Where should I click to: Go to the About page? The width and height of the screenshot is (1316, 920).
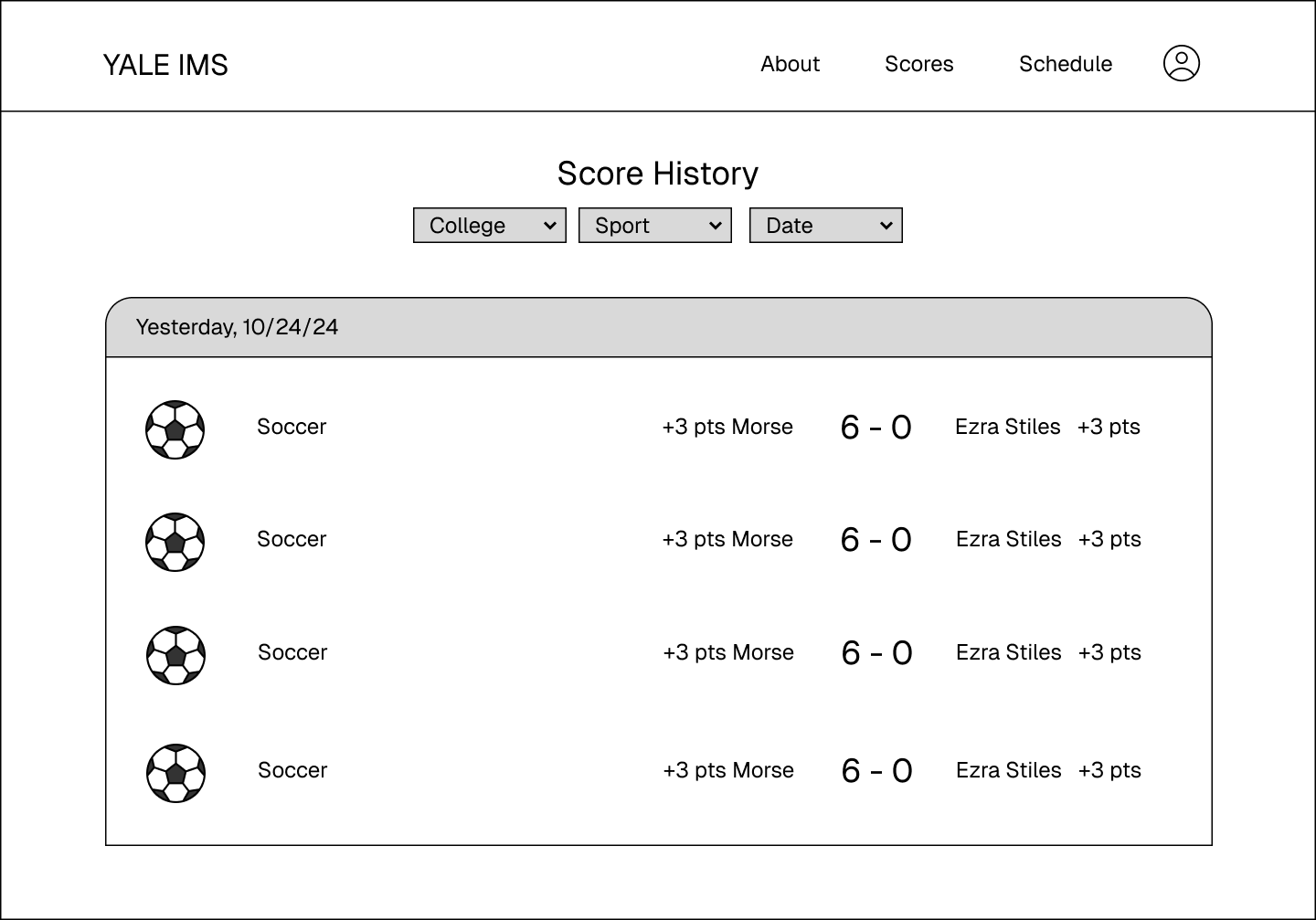pos(790,64)
